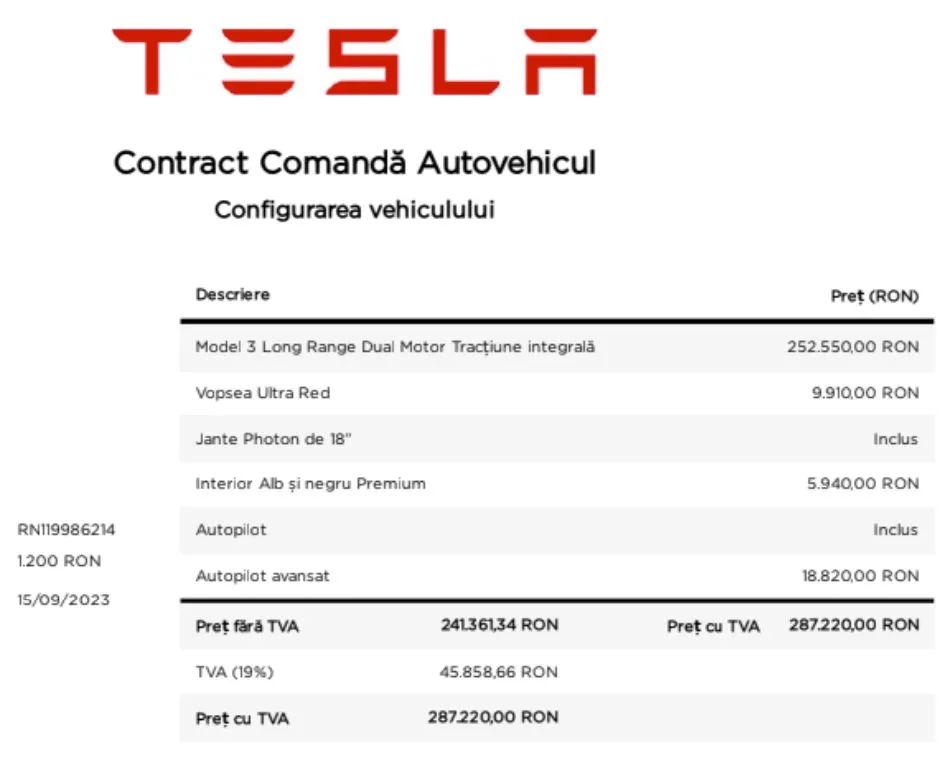Click the 18.820,00 RON Autopilot avansat price
Image resolution: width=943 pixels, height=775 pixels.
860,576
